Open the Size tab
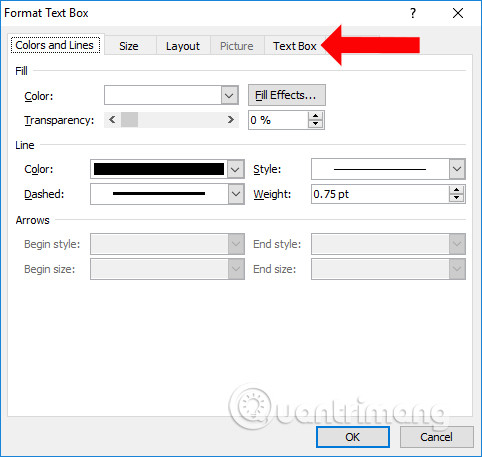Screen dimensions: 482x457 (129, 46)
